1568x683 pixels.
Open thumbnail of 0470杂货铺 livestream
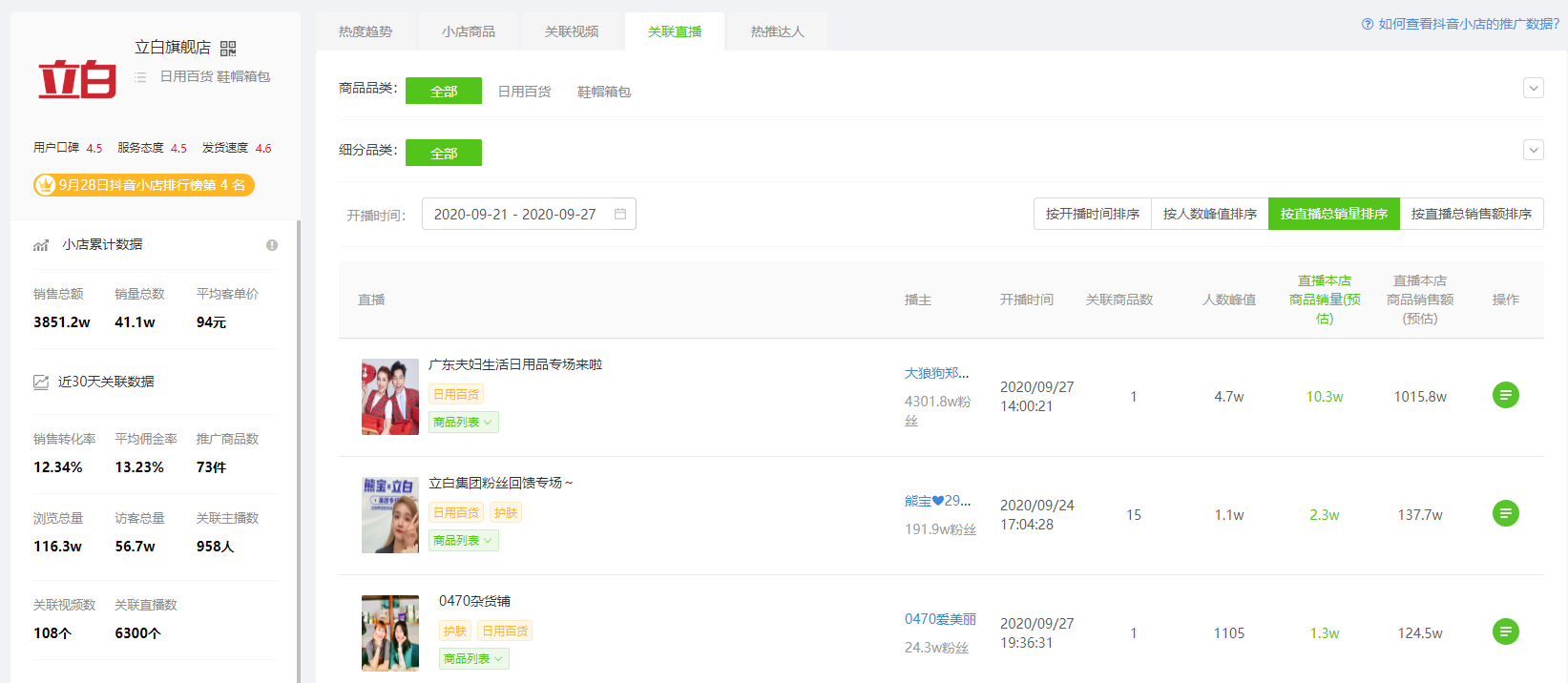pyautogui.click(x=390, y=633)
